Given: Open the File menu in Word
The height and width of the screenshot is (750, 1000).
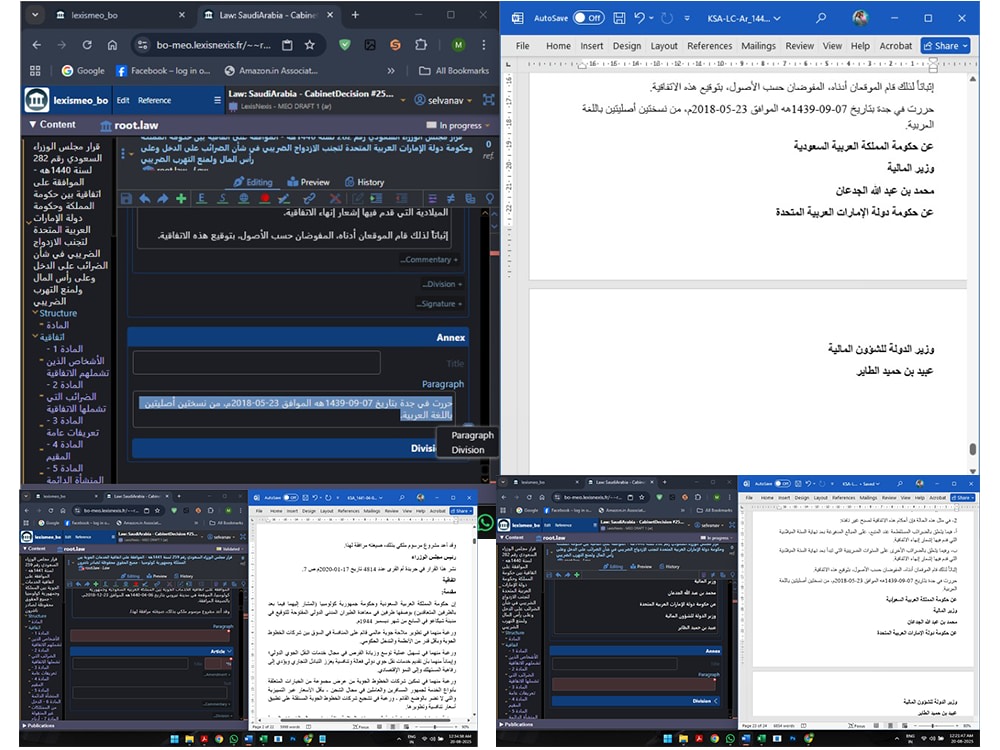Looking at the screenshot, I should [522, 46].
